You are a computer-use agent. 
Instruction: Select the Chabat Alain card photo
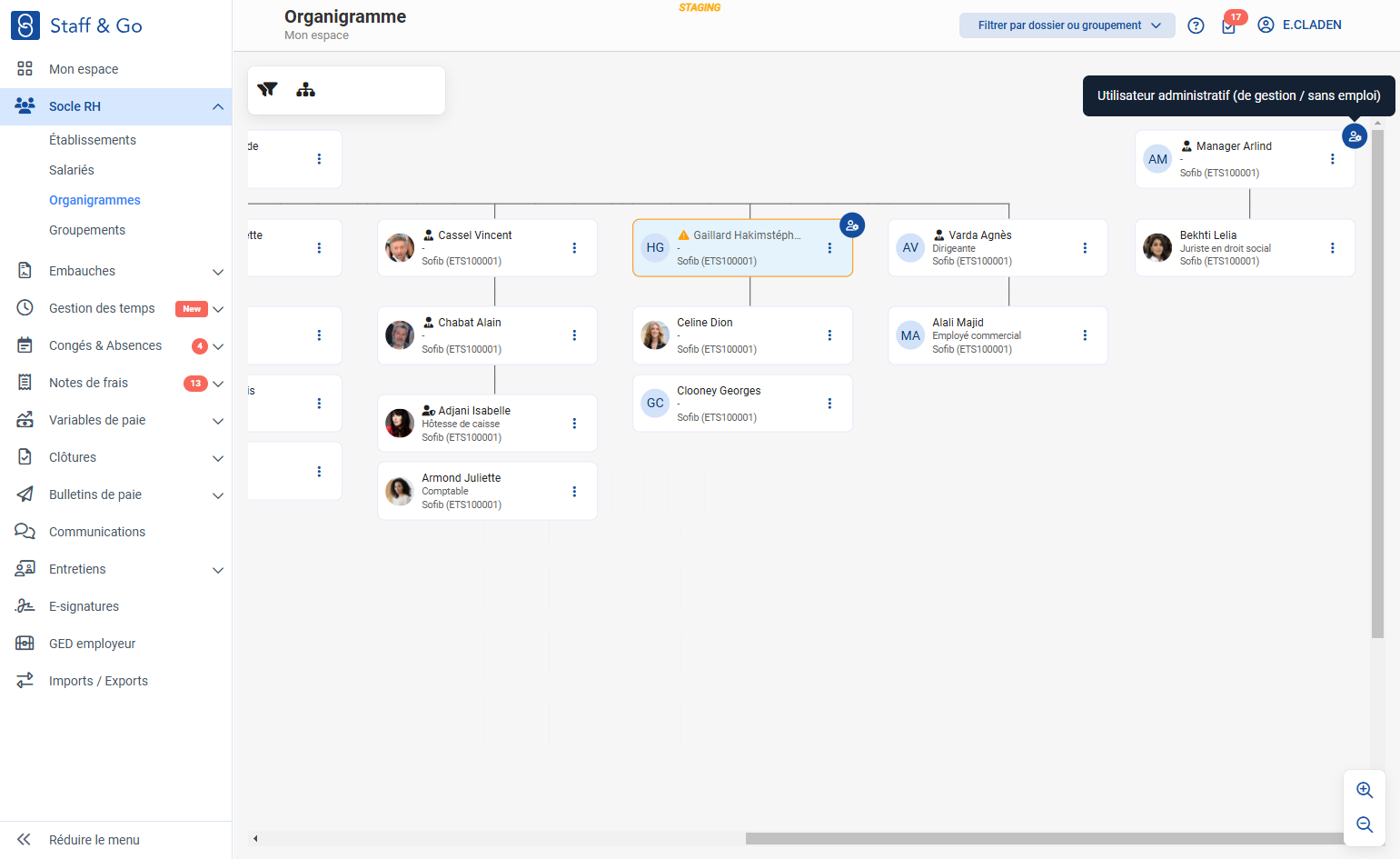click(400, 335)
